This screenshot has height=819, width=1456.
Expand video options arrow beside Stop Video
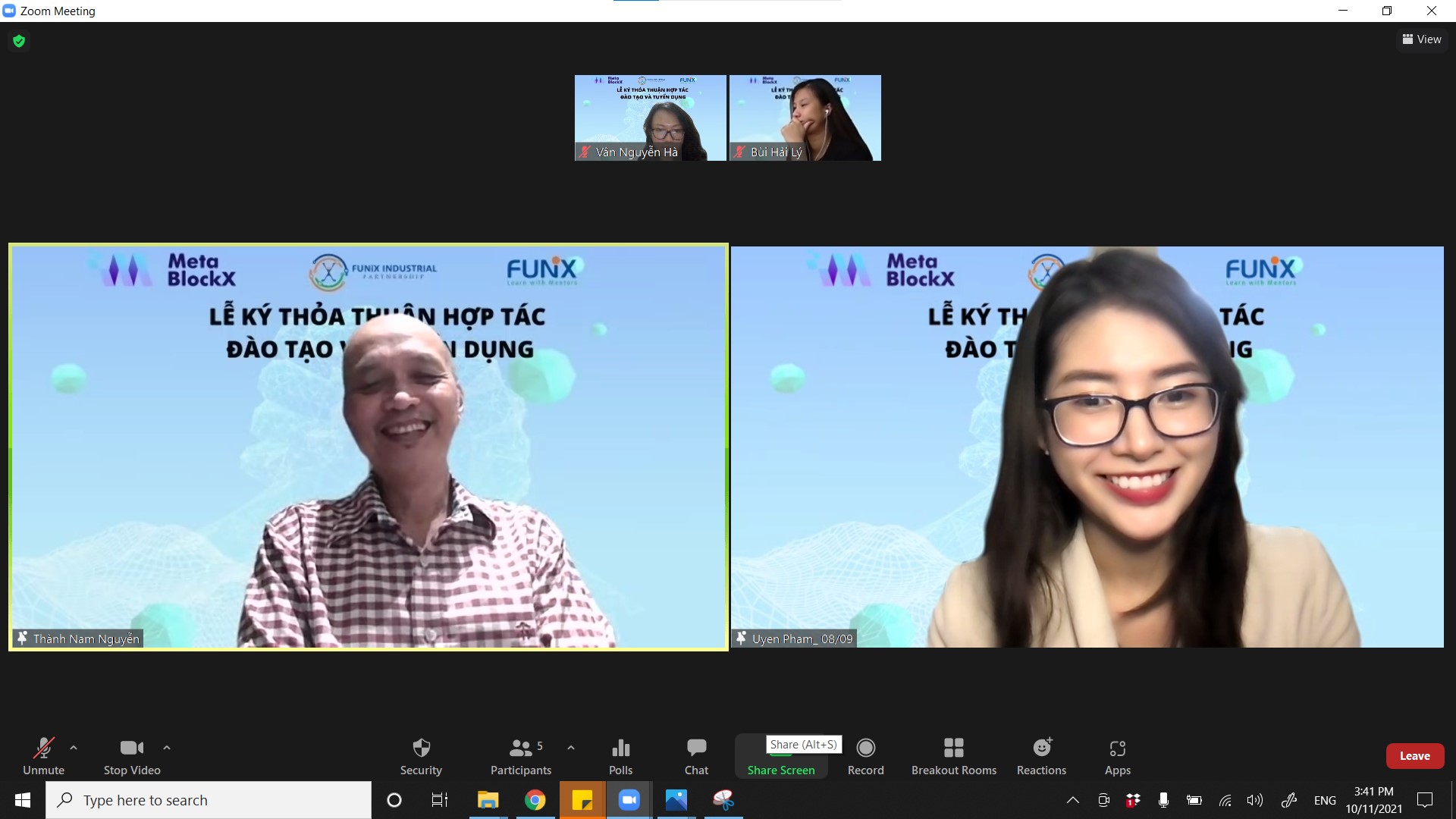click(167, 748)
